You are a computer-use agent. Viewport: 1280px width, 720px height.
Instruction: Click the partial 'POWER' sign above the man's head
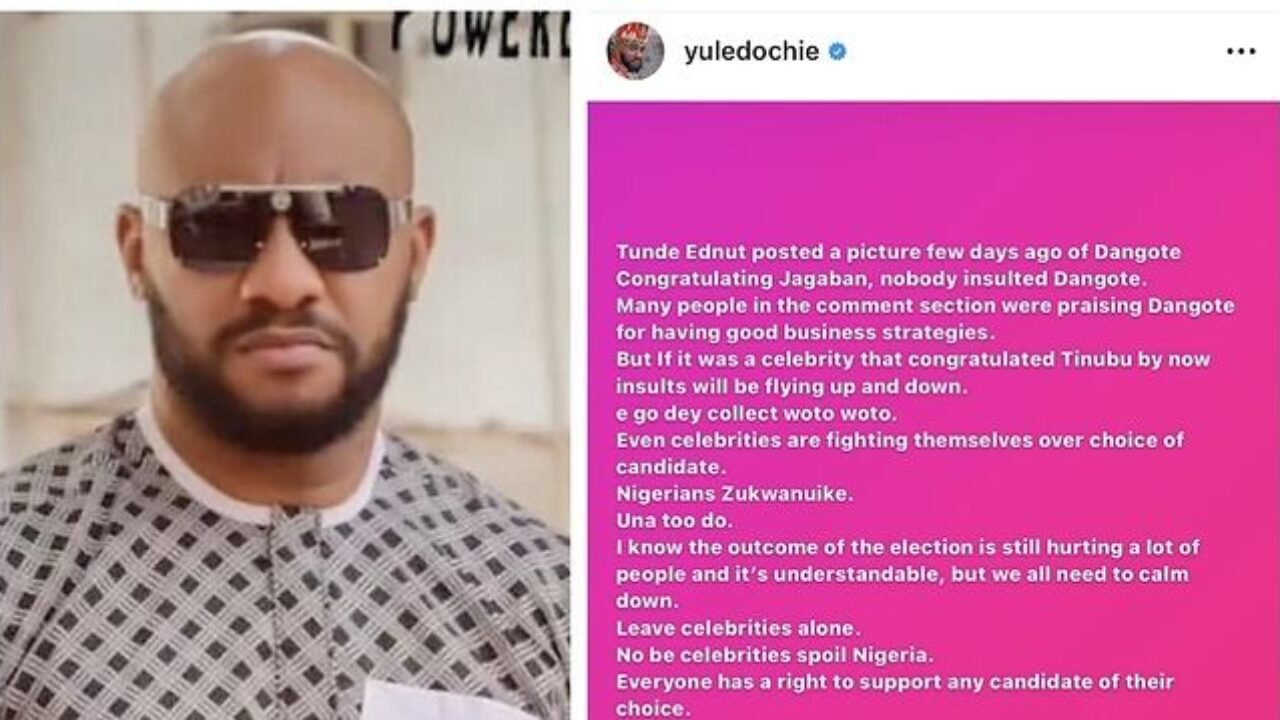[x=481, y=33]
